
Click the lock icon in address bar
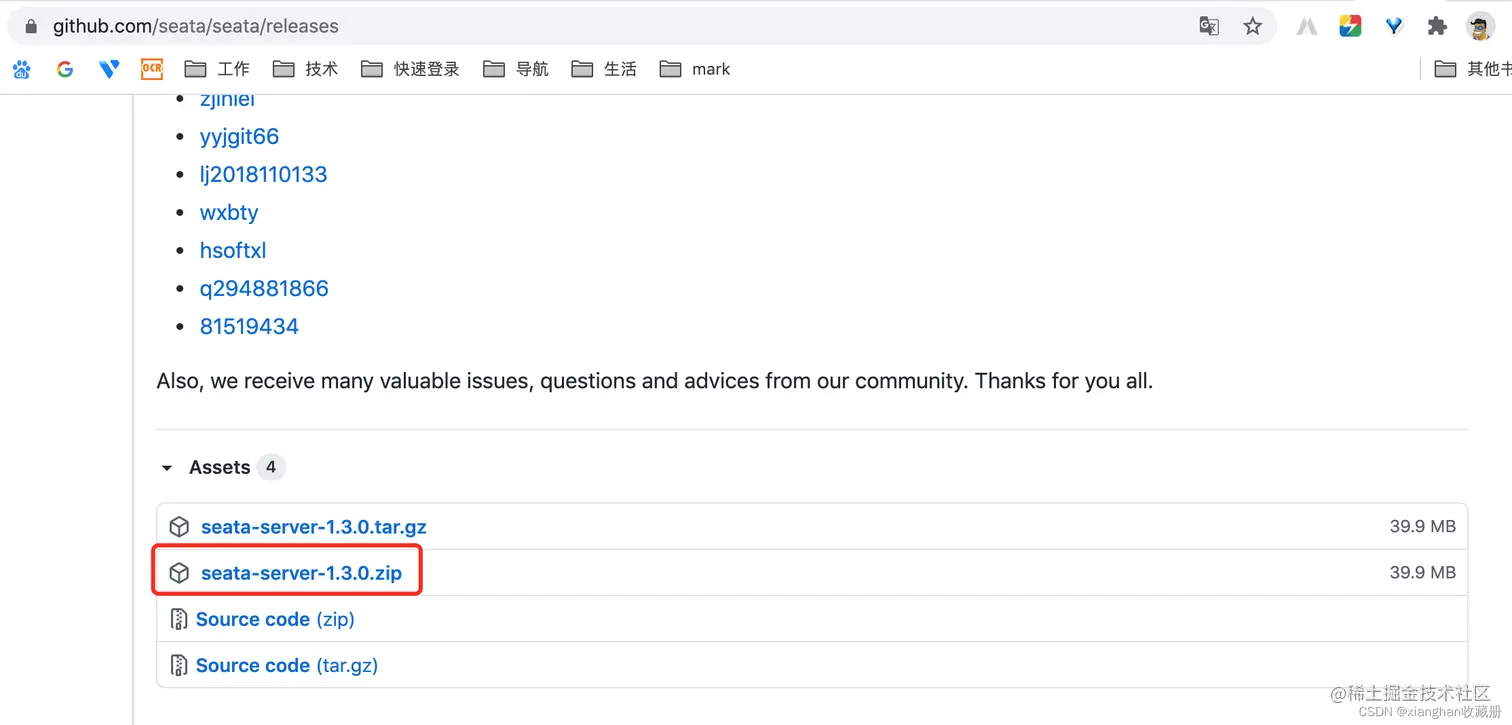pos(31,26)
